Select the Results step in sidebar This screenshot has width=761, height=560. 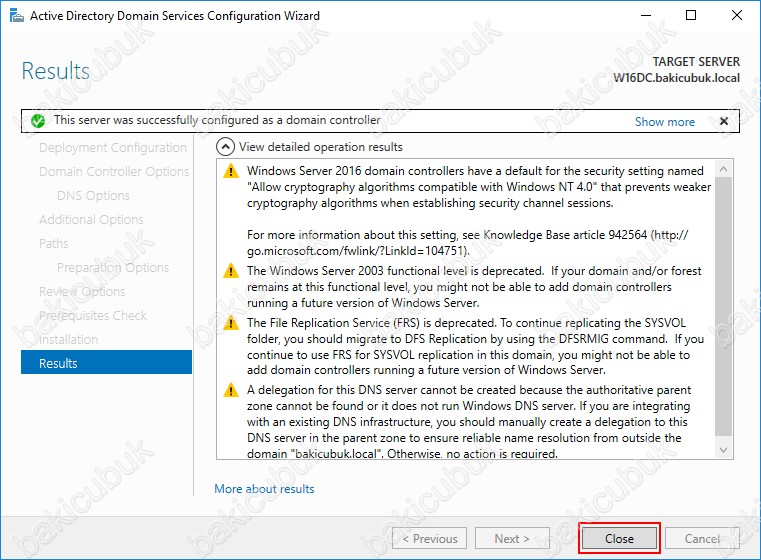(106, 362)
